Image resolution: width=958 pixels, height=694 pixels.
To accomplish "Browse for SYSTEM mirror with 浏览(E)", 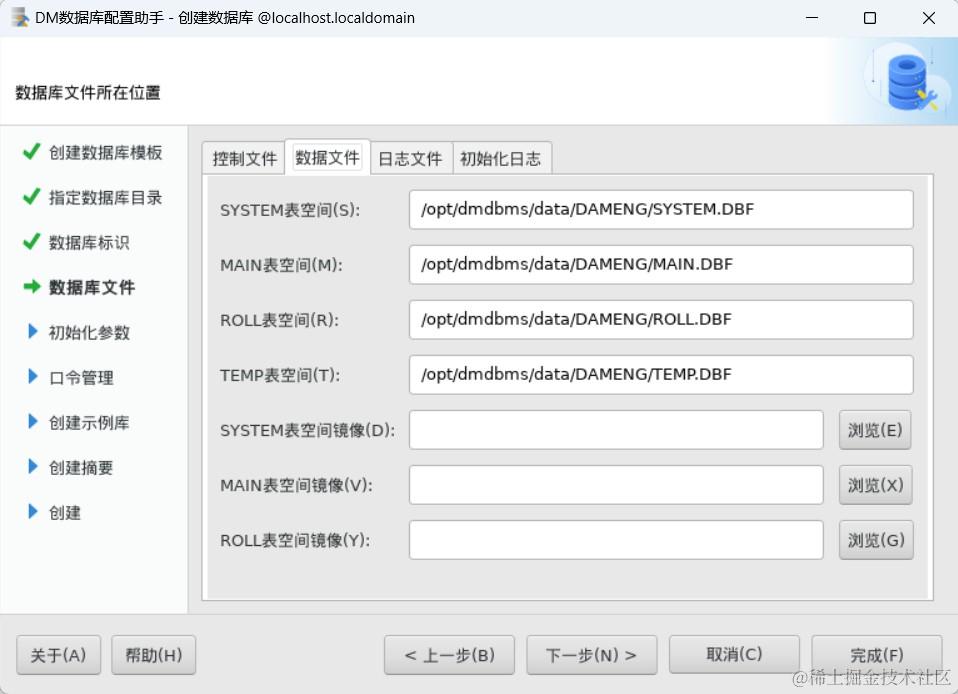I will click(875, 430).
